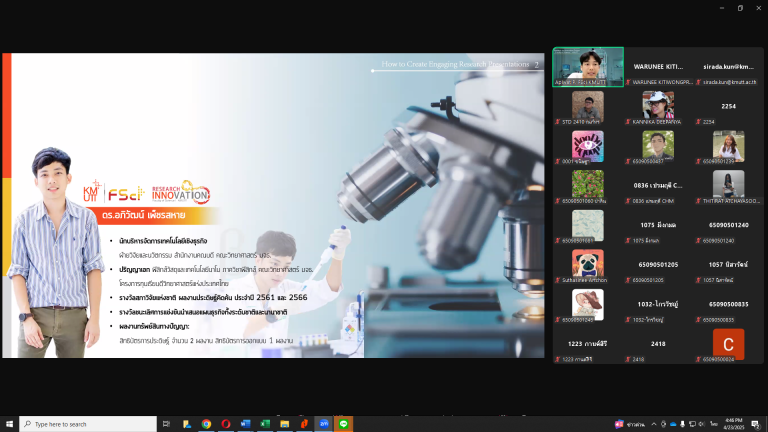Click the orange 'C' avatar participant tile
This screenshot has height=432, width=768.
728,345
